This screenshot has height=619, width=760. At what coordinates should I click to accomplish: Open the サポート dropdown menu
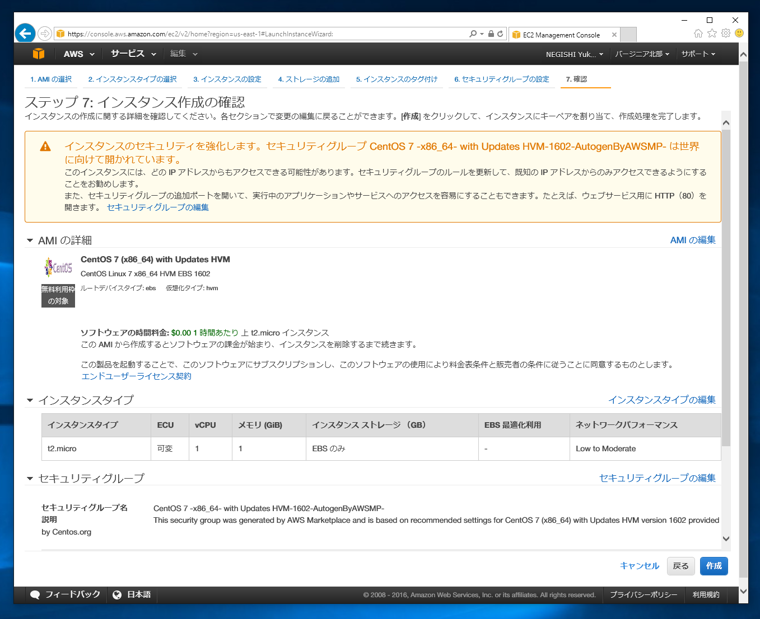698,54
